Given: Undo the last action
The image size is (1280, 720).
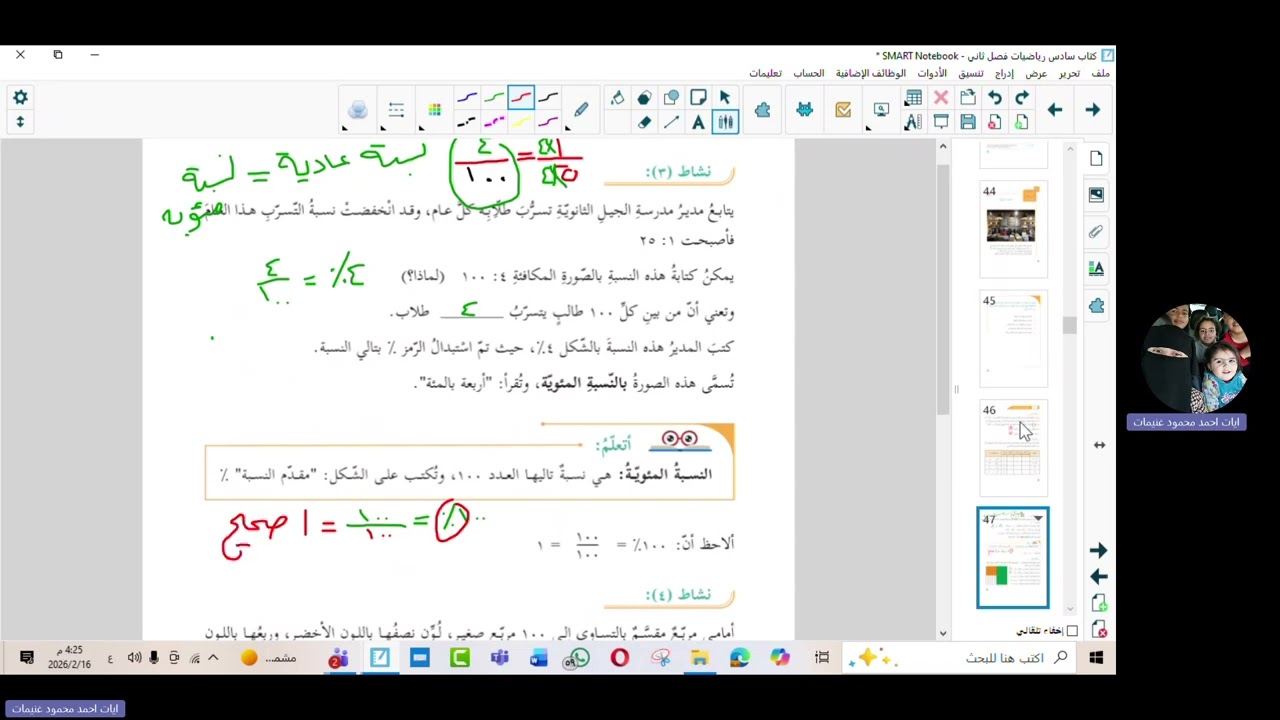Looking at the screenshot, I should tap(995, 98).
